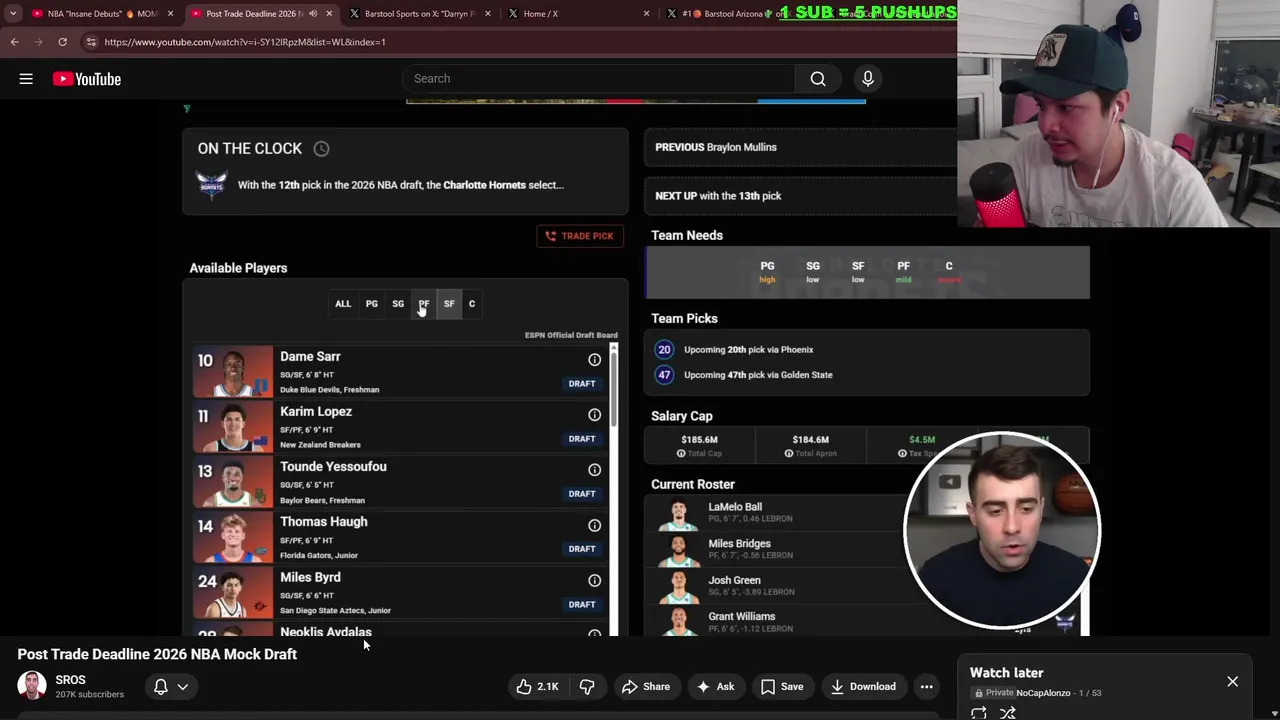Go to the YouTube home logo
This screenshot has width=1280, height=720.
(87, 79)
